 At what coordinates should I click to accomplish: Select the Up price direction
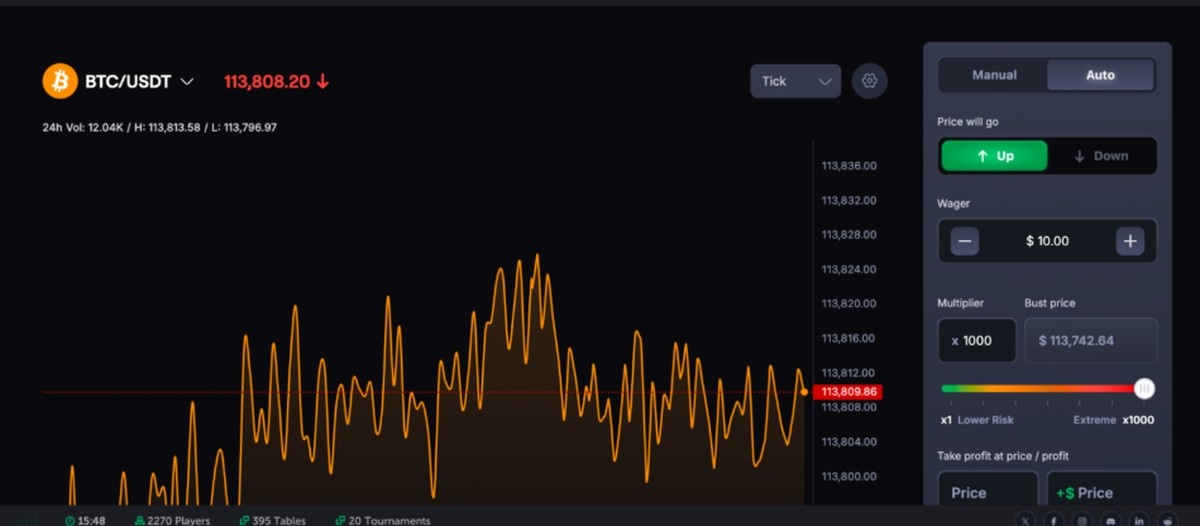pyautogui.click(x=994, y=156)
